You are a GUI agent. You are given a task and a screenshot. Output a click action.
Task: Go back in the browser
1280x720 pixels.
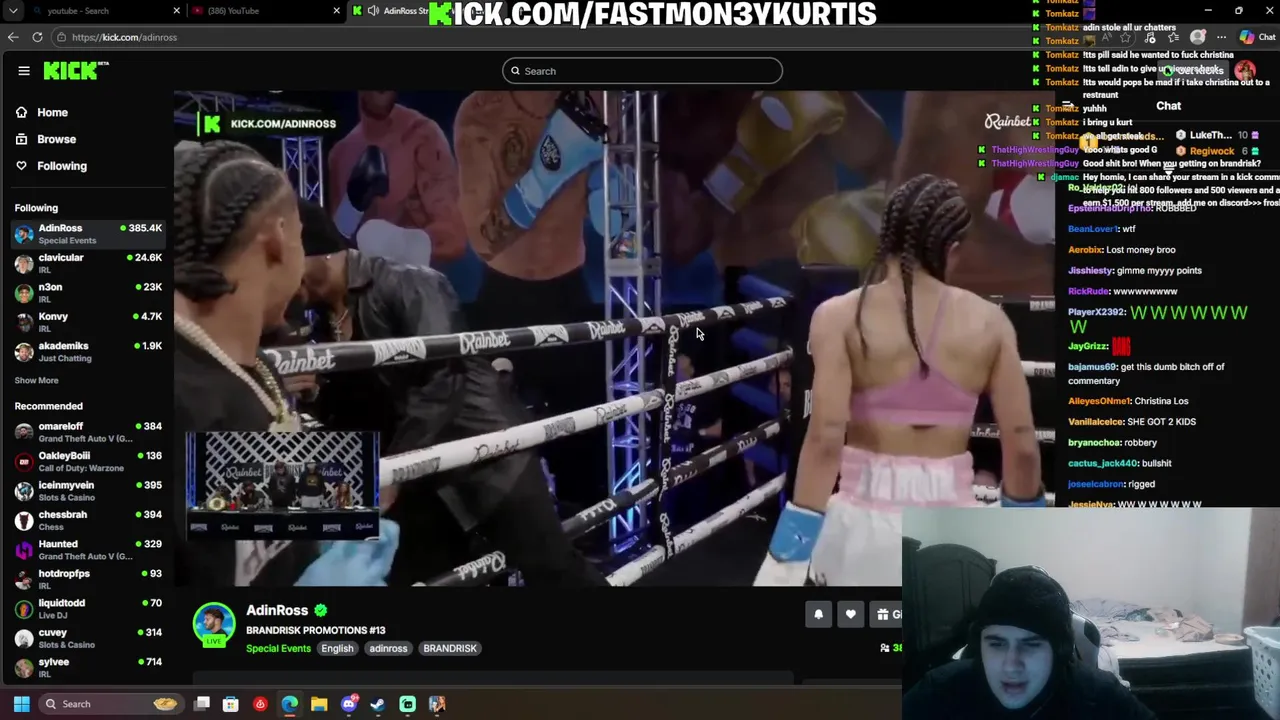(x=13, y=37)
